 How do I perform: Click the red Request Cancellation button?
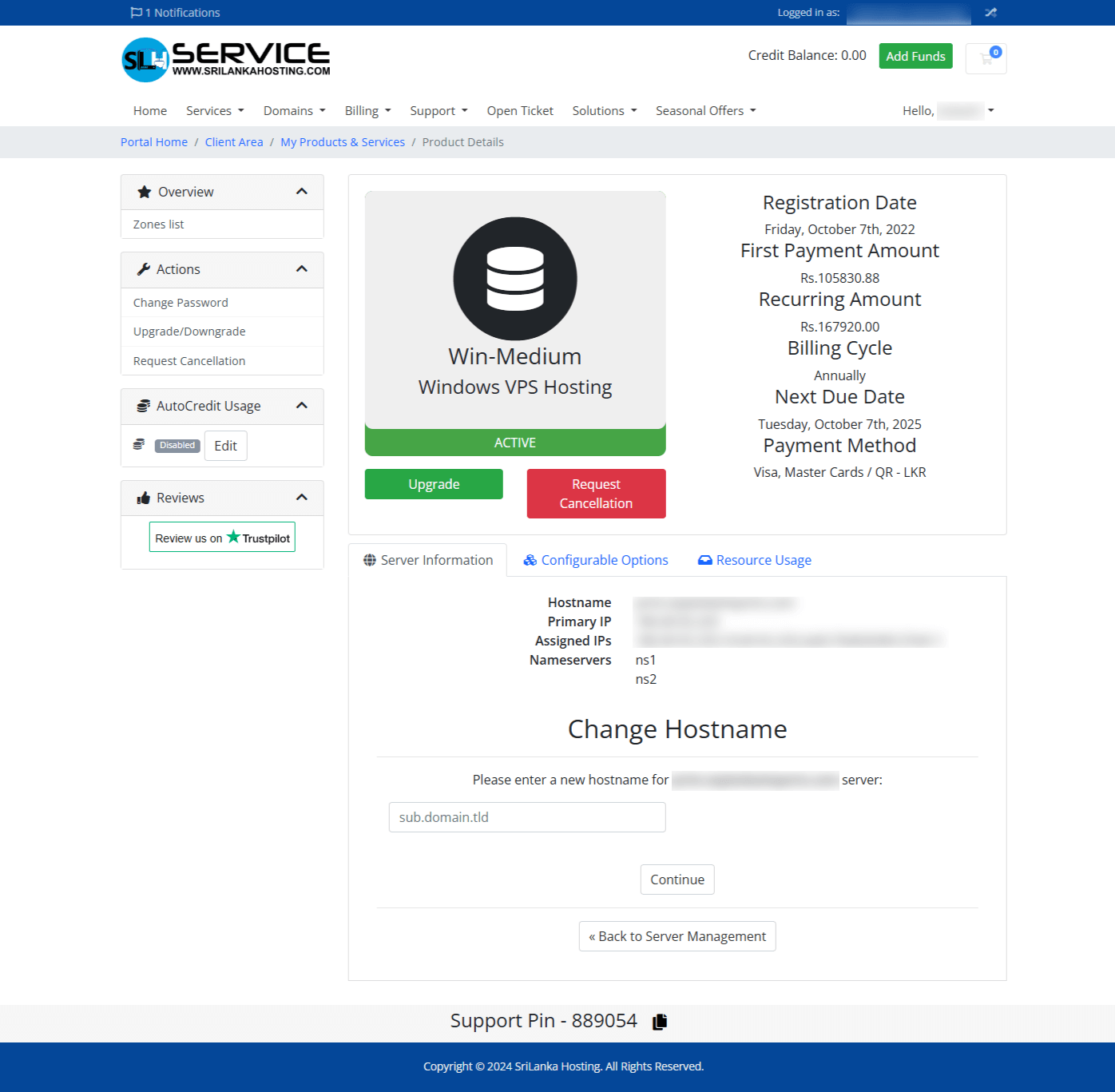596,494
